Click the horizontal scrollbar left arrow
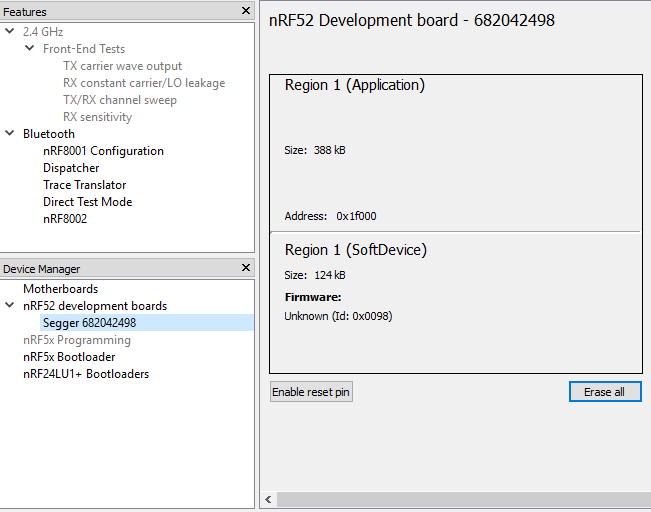 (x=268, y=500)
